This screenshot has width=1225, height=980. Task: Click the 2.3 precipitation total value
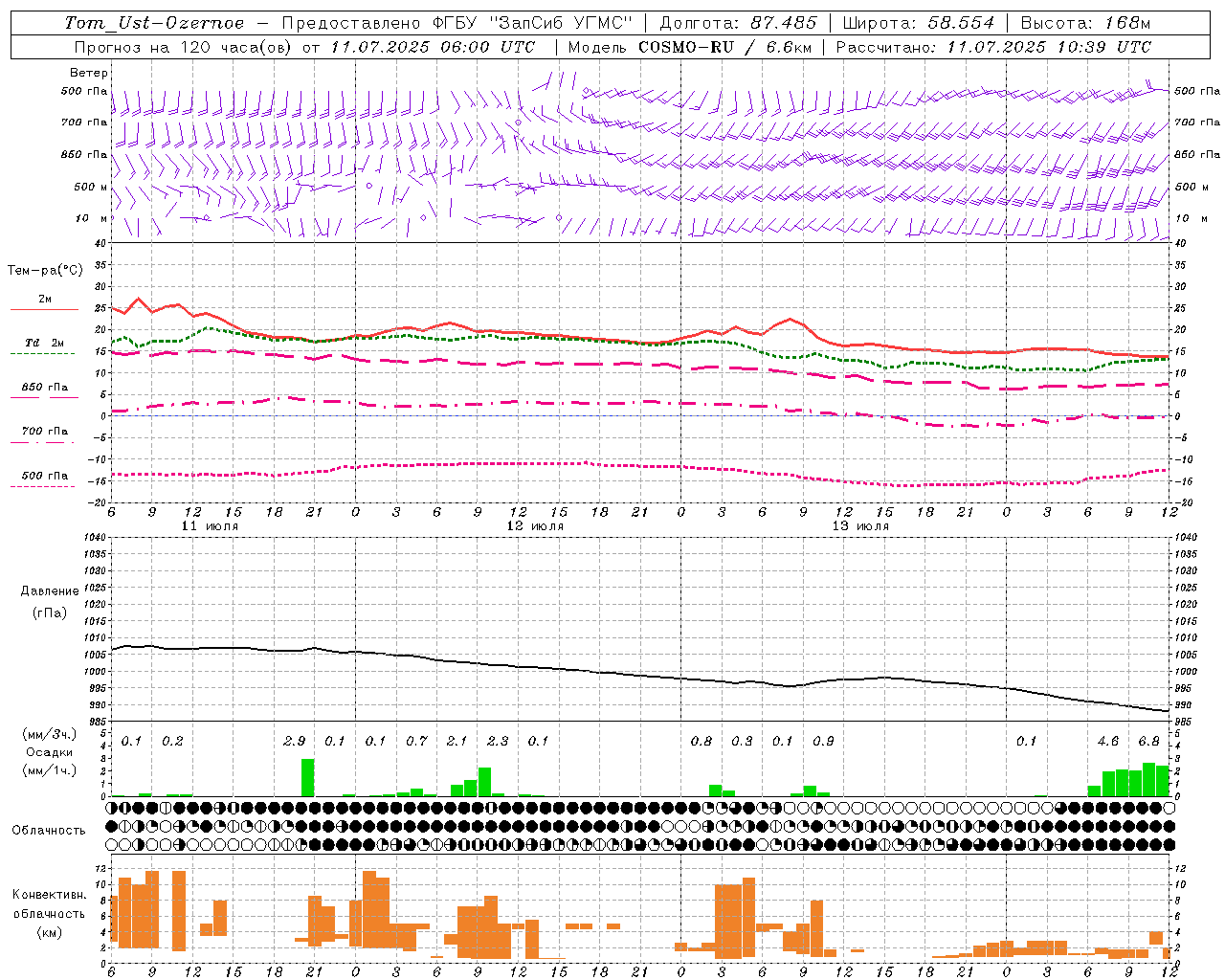pos(498,741)
